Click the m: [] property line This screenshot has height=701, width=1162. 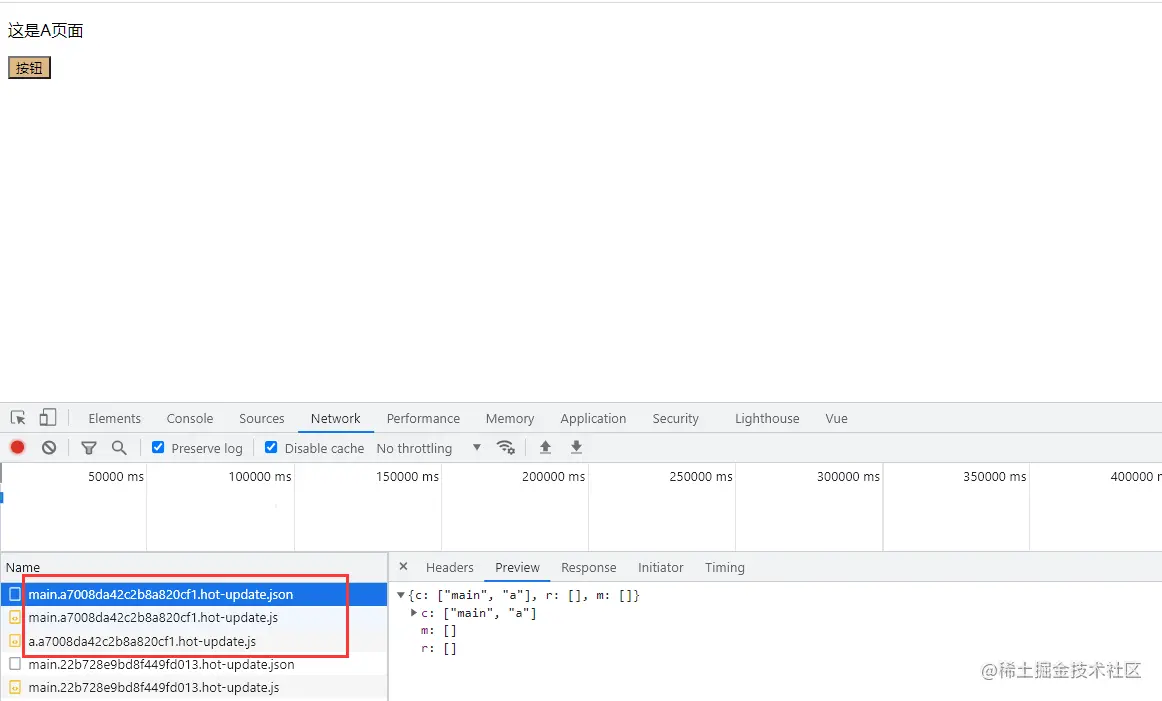tap(439, 631)
